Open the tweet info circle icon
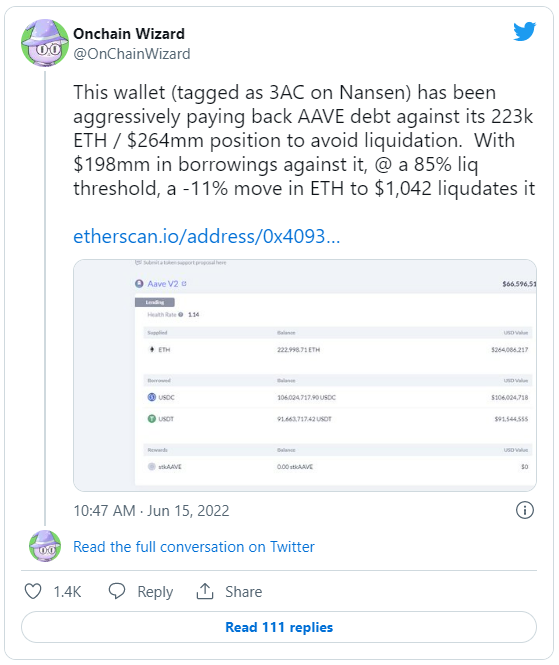 525,510
